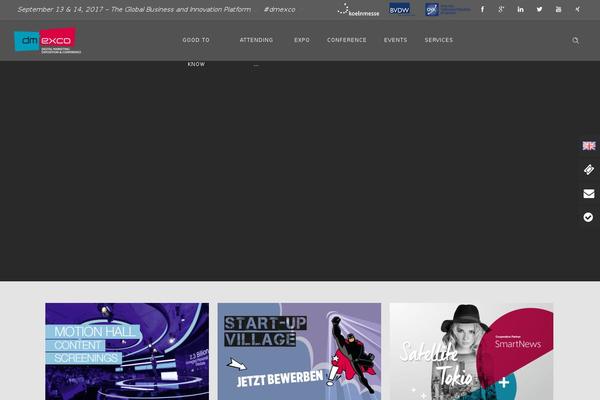Open the EVENTS menu
The image size is (600, 400).
(x=396, y=40)
